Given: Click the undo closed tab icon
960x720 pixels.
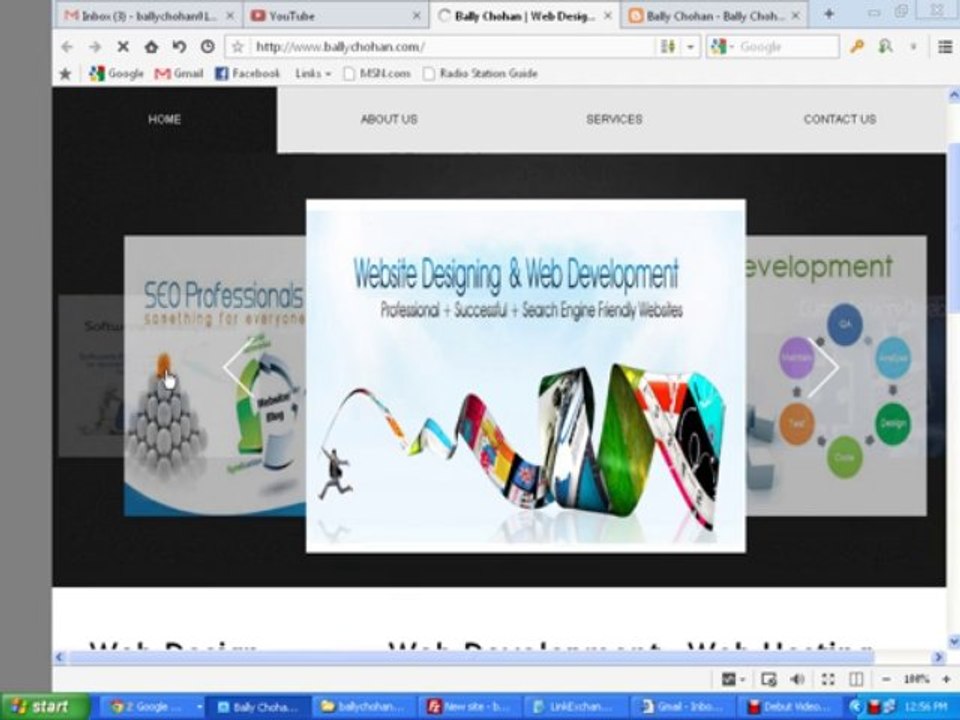Looking at the screenshot, I should click(x=179, y=47).
